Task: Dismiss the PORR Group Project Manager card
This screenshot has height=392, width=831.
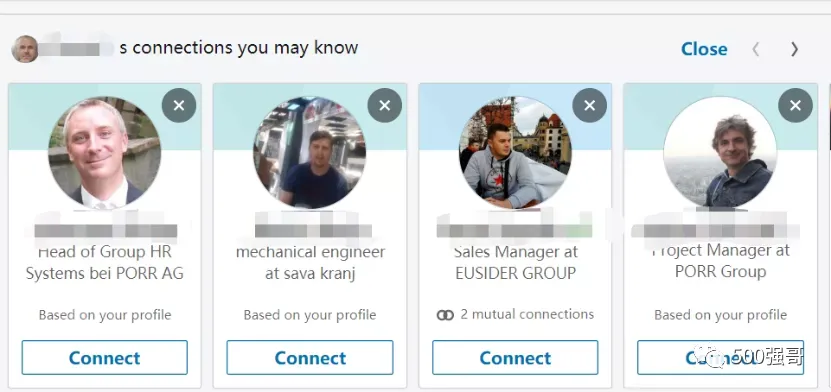Action: (795, 105)
